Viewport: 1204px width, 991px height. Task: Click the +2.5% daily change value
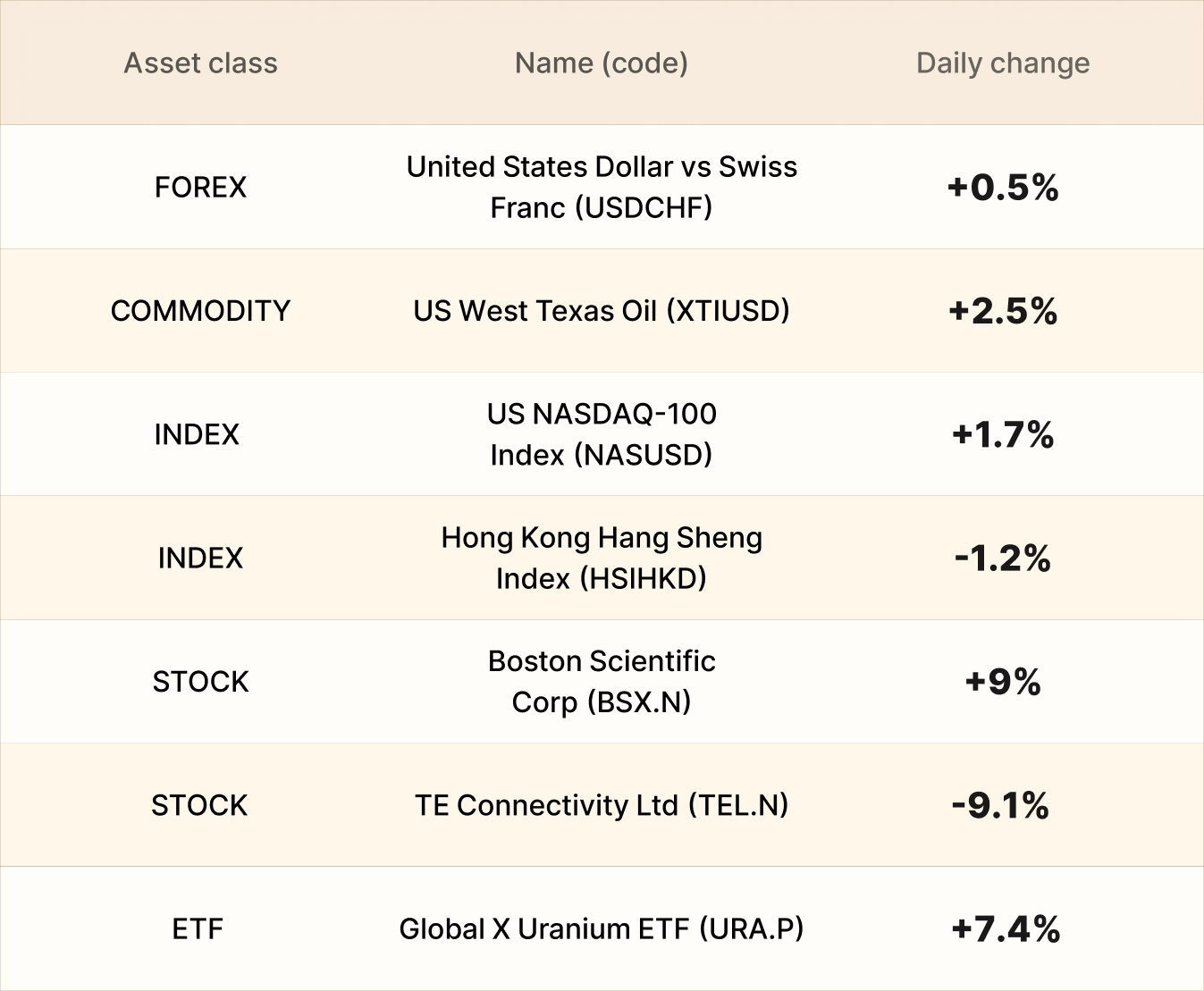click(x=1003, y=311)
